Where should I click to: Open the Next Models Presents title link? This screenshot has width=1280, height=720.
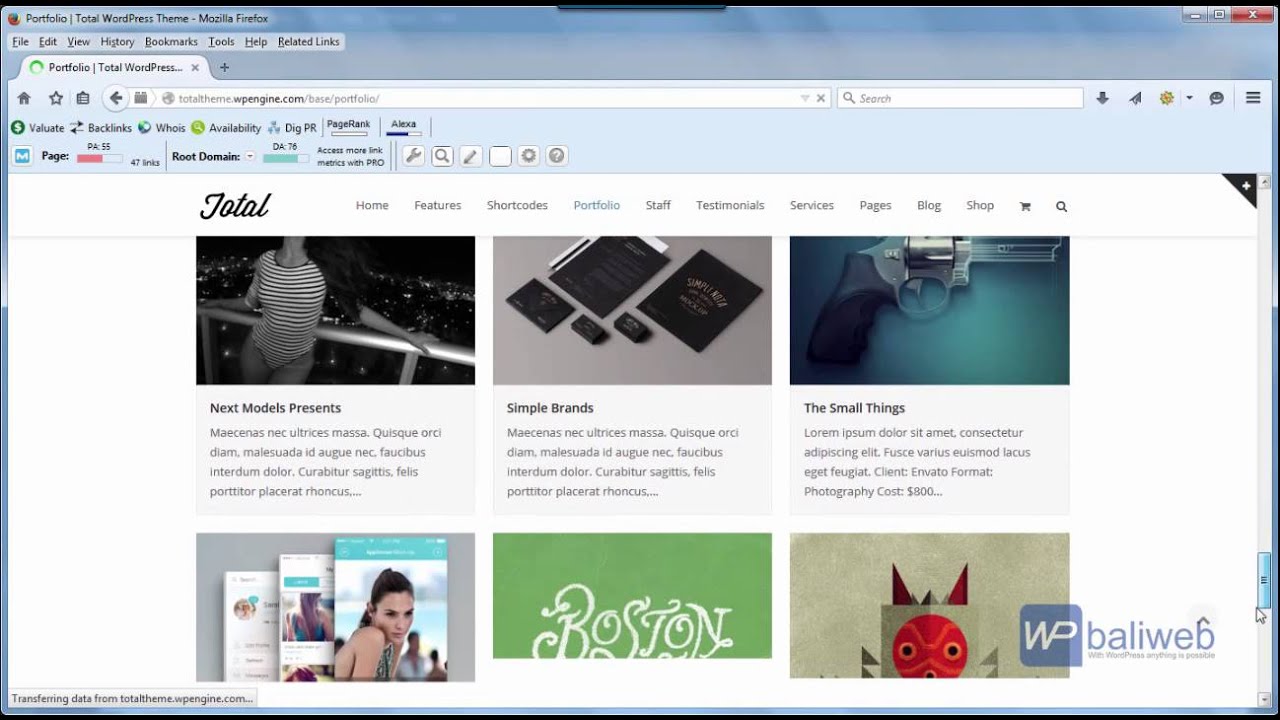pyautogui.click(x=275, y=408)
